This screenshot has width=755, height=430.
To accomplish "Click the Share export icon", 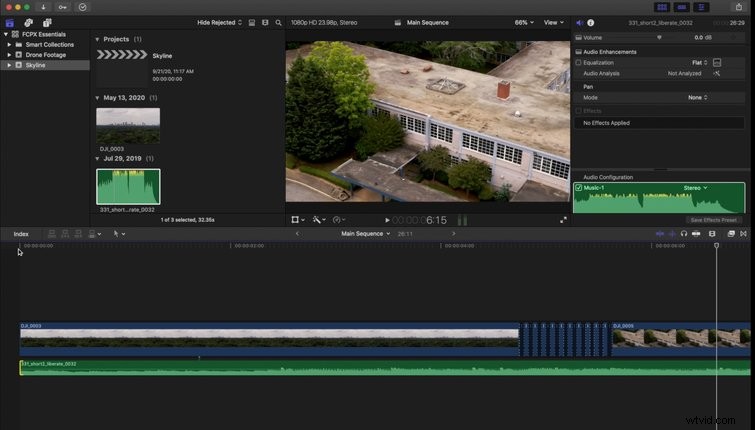I will [739, 7].
